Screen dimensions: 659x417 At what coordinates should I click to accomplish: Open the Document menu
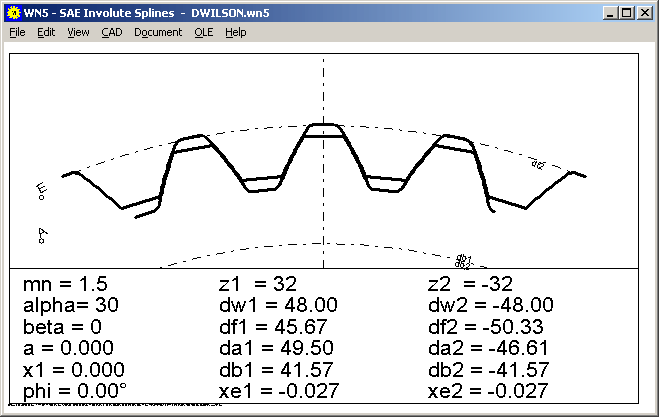pos(158,32)
